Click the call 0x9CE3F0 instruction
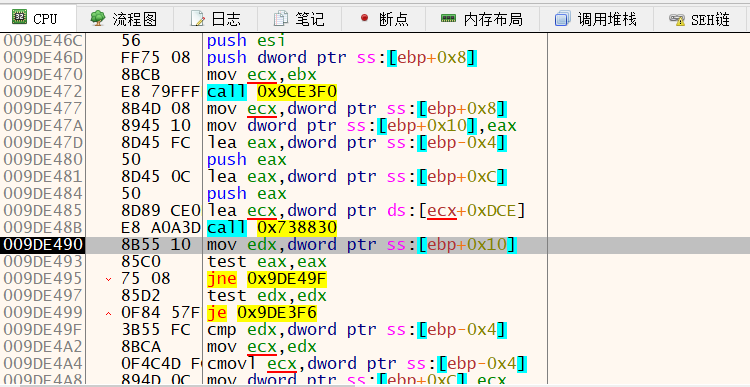 (272, 92)
